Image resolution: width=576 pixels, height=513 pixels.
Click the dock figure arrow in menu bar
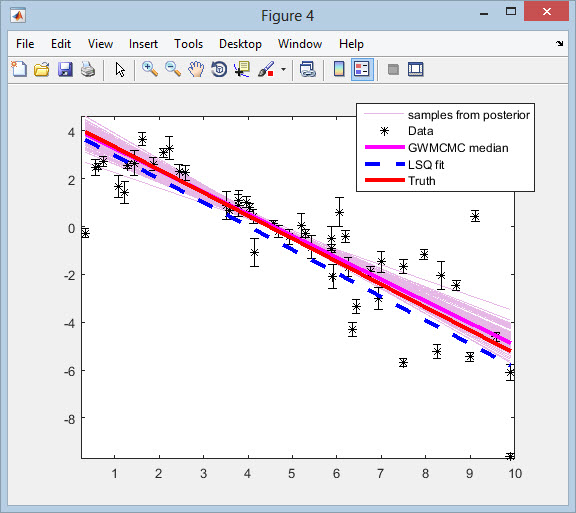click(x=559, y=44)
